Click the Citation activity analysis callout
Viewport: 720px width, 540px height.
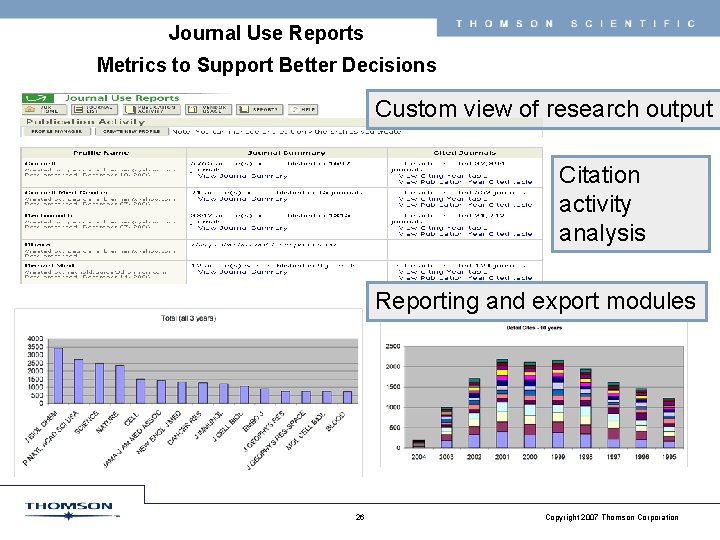[630, 204]
